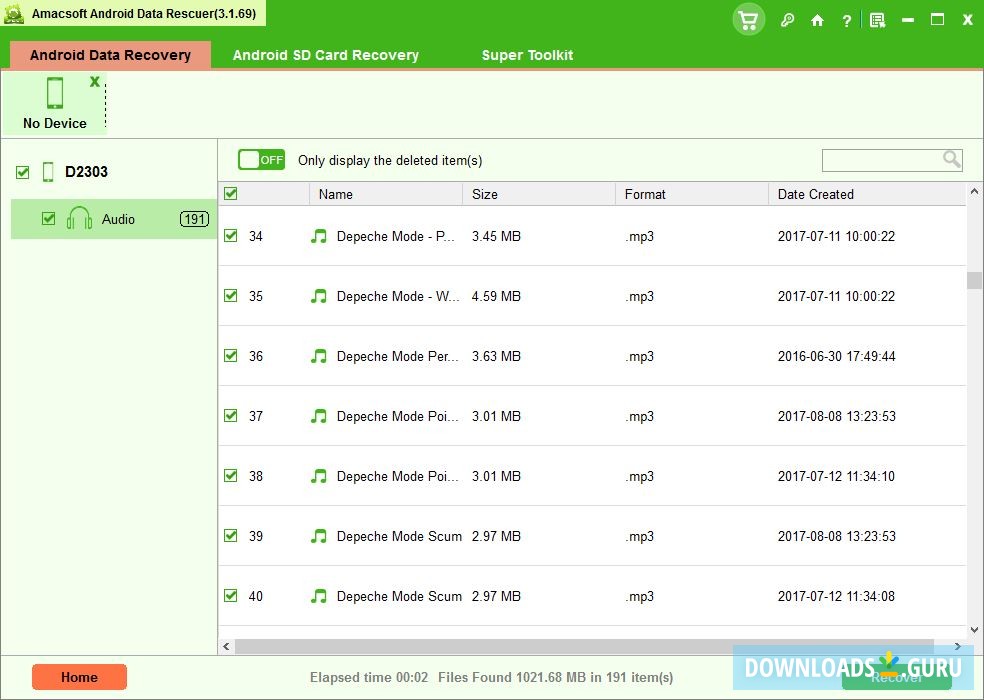Toggle the select-all checkbox in table header
984x700 pixels.
pyautogui.click(x=231, y=194)
